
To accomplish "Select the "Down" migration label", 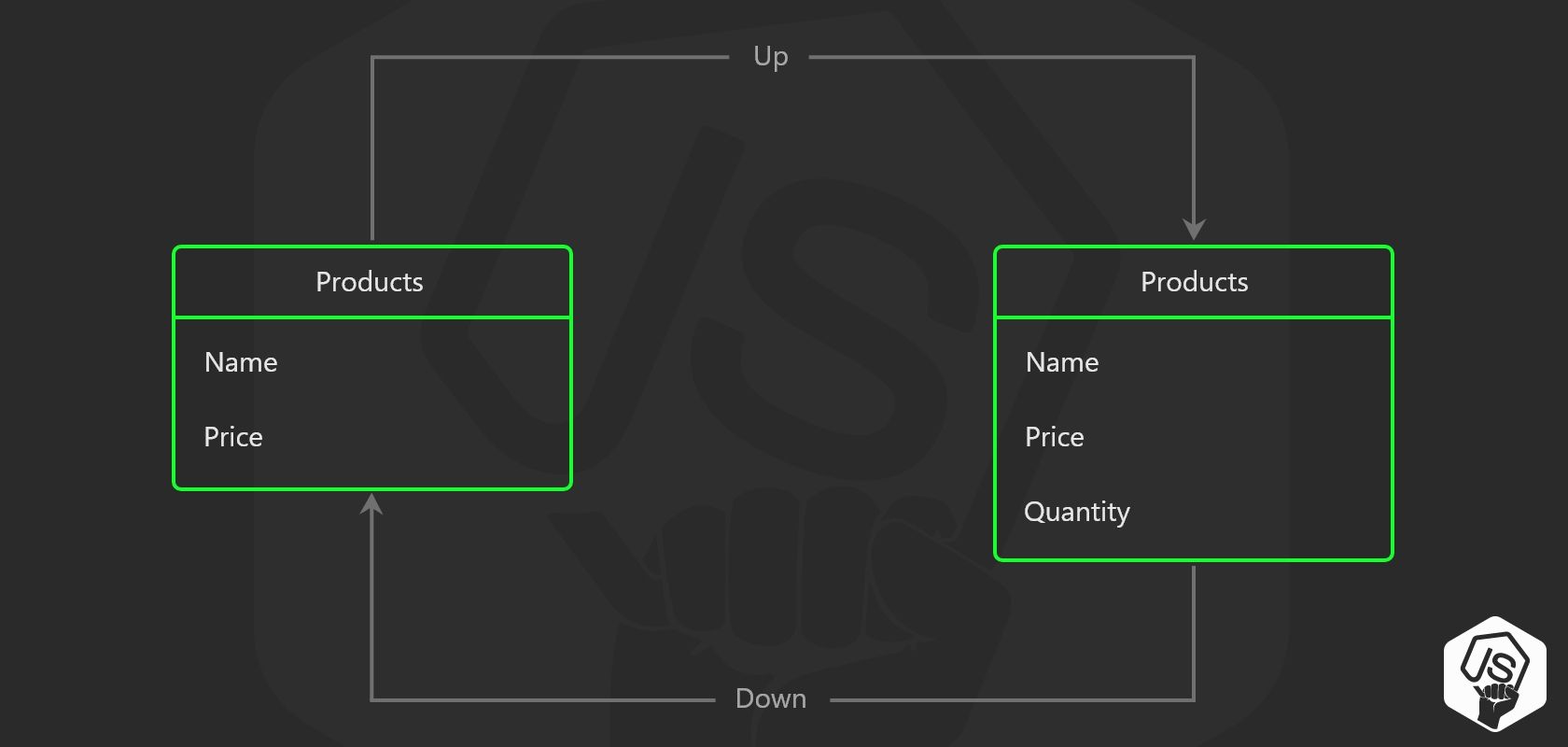I will [x=770, y=698].
